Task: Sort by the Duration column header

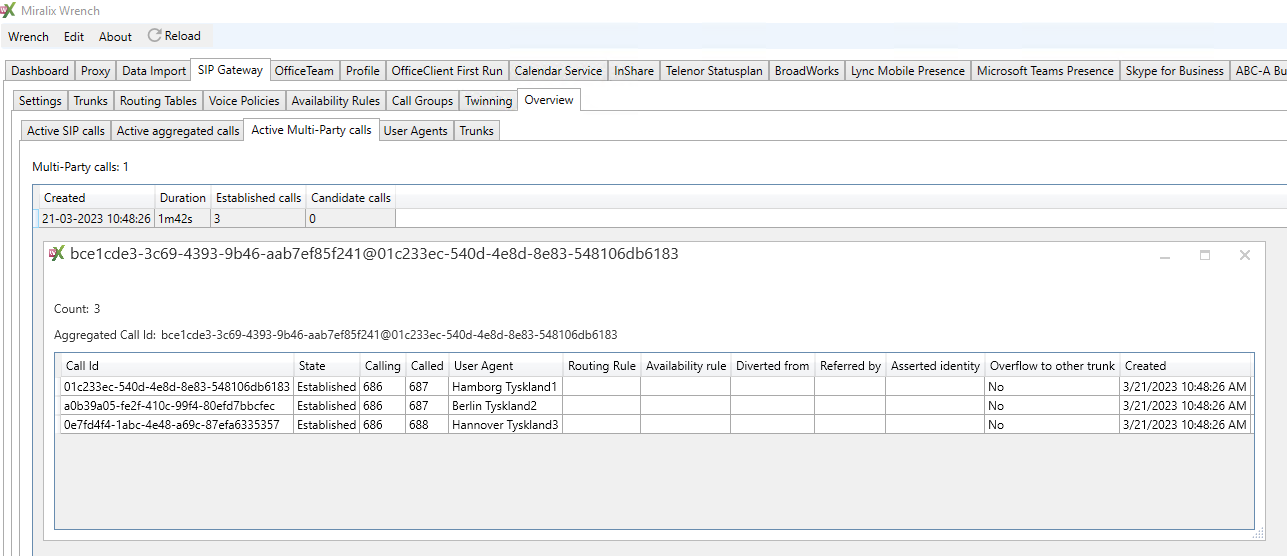Action: point(183,198)
